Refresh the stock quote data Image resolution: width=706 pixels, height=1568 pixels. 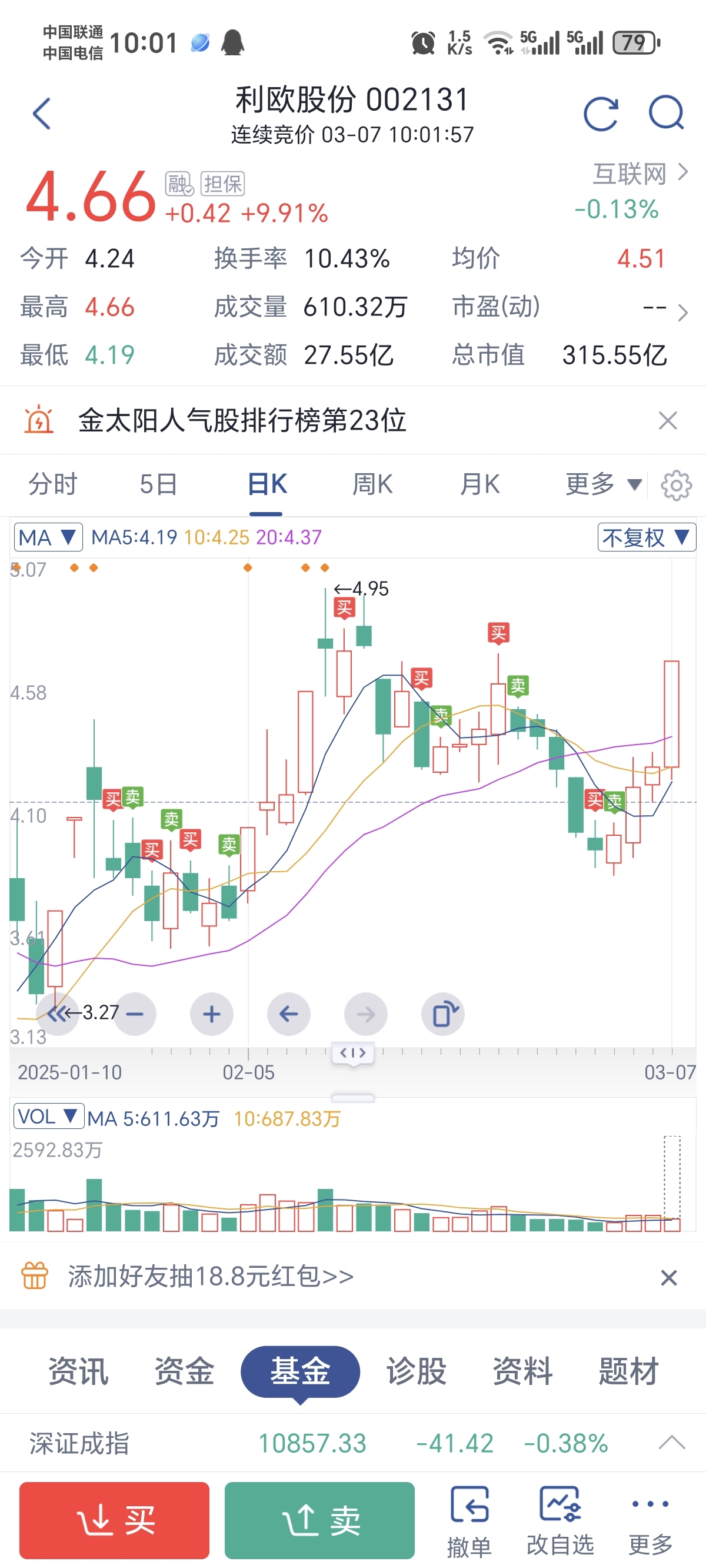601,114
